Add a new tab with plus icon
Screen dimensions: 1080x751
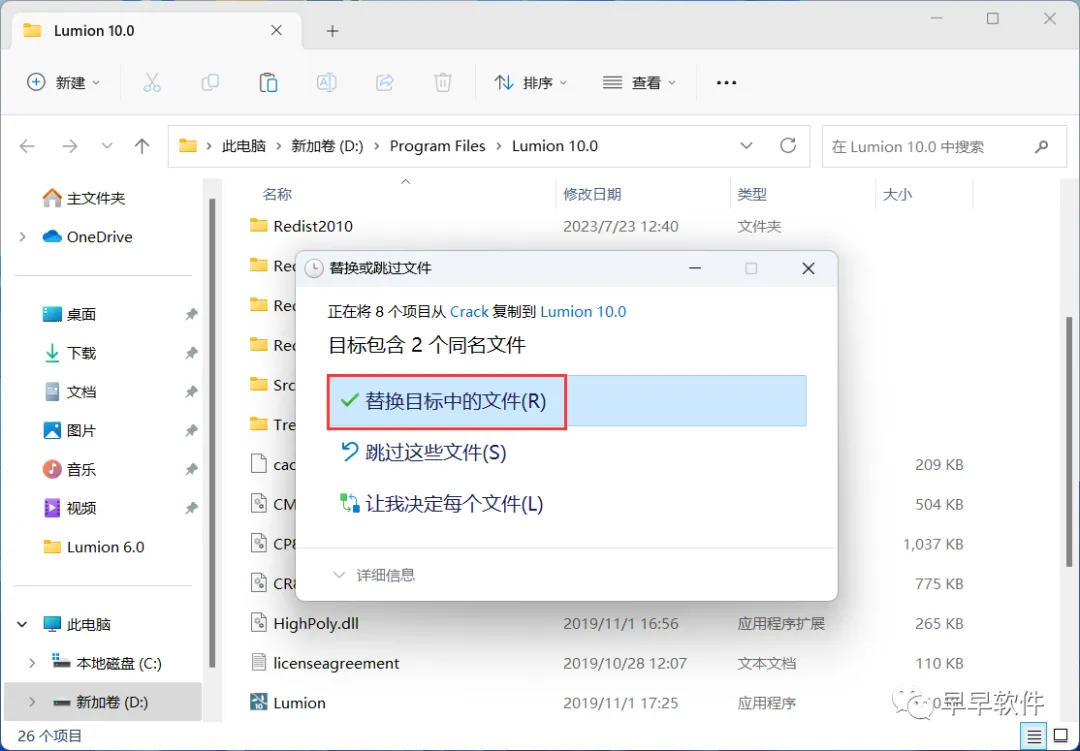coord(332,31)
